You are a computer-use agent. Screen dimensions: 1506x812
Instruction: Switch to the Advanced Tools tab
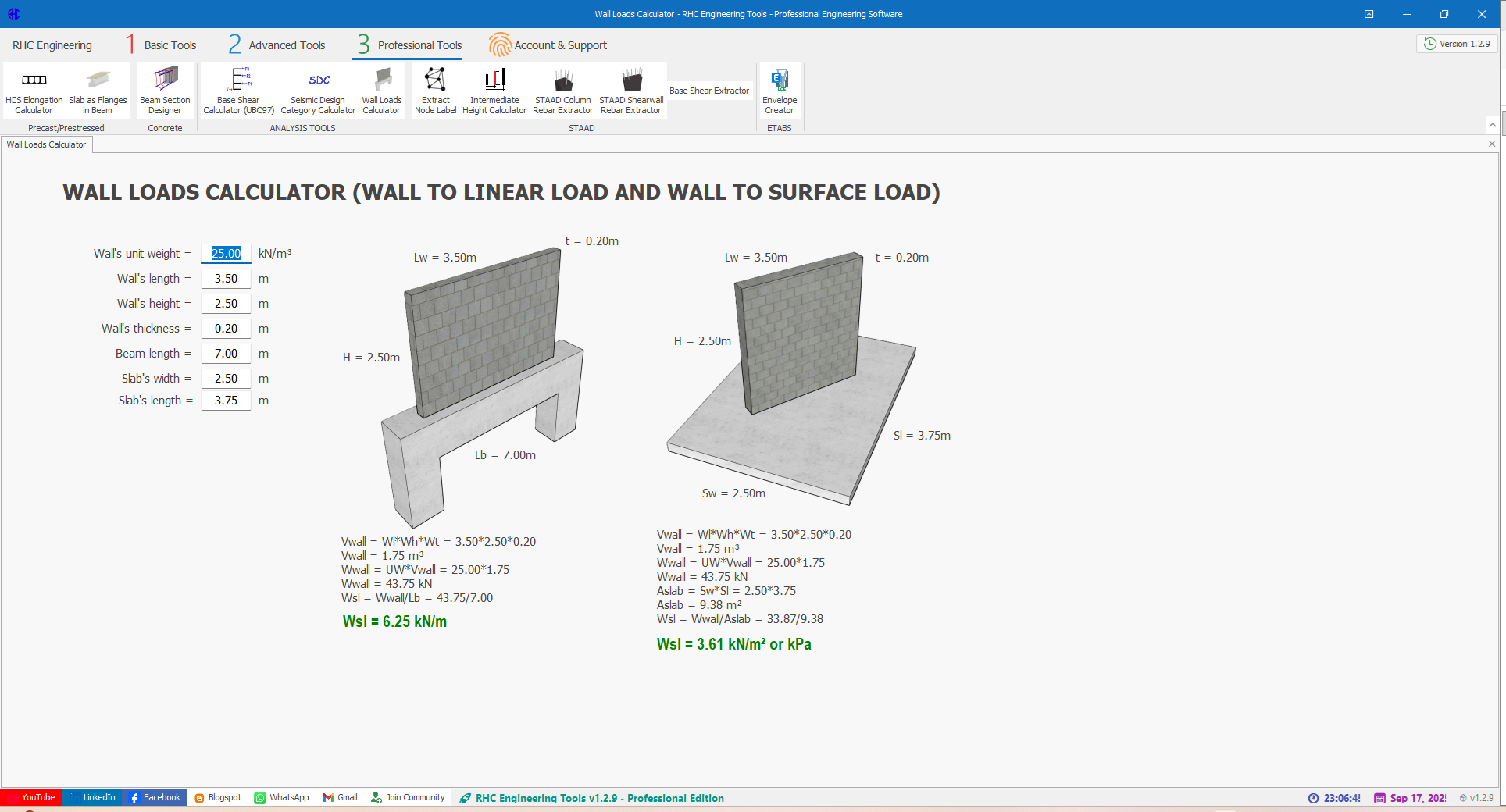click(277, 45)
